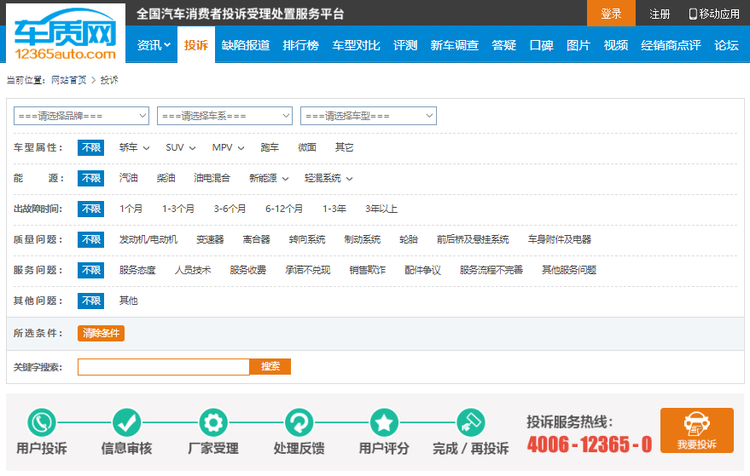Viewport: 750px width, 476px height.
Task: Click the 信息审核 checkmark icon
Action: coord(126,421)
